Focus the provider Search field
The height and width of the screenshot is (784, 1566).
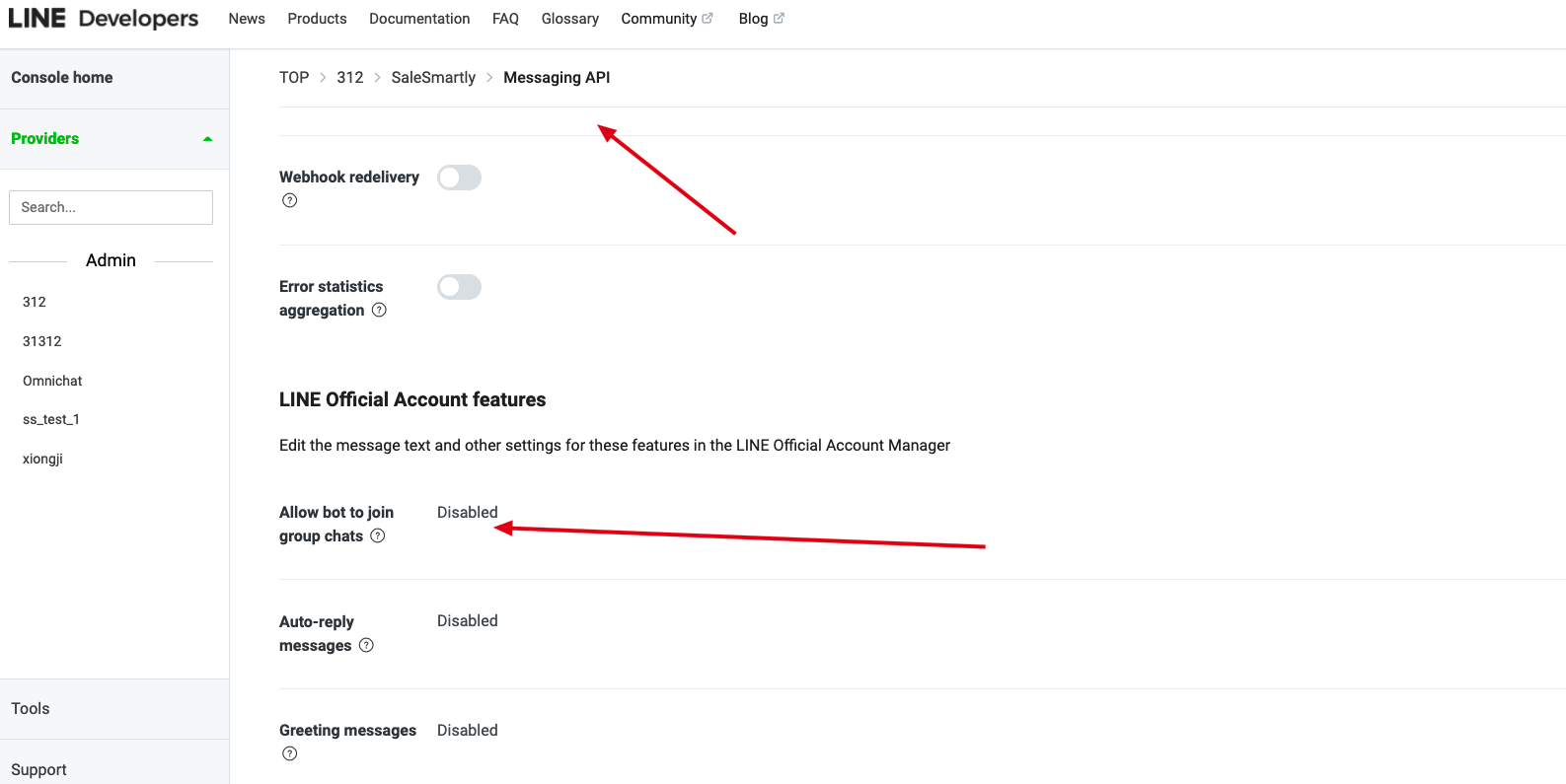pyautogui.click(x=111, y=207)
